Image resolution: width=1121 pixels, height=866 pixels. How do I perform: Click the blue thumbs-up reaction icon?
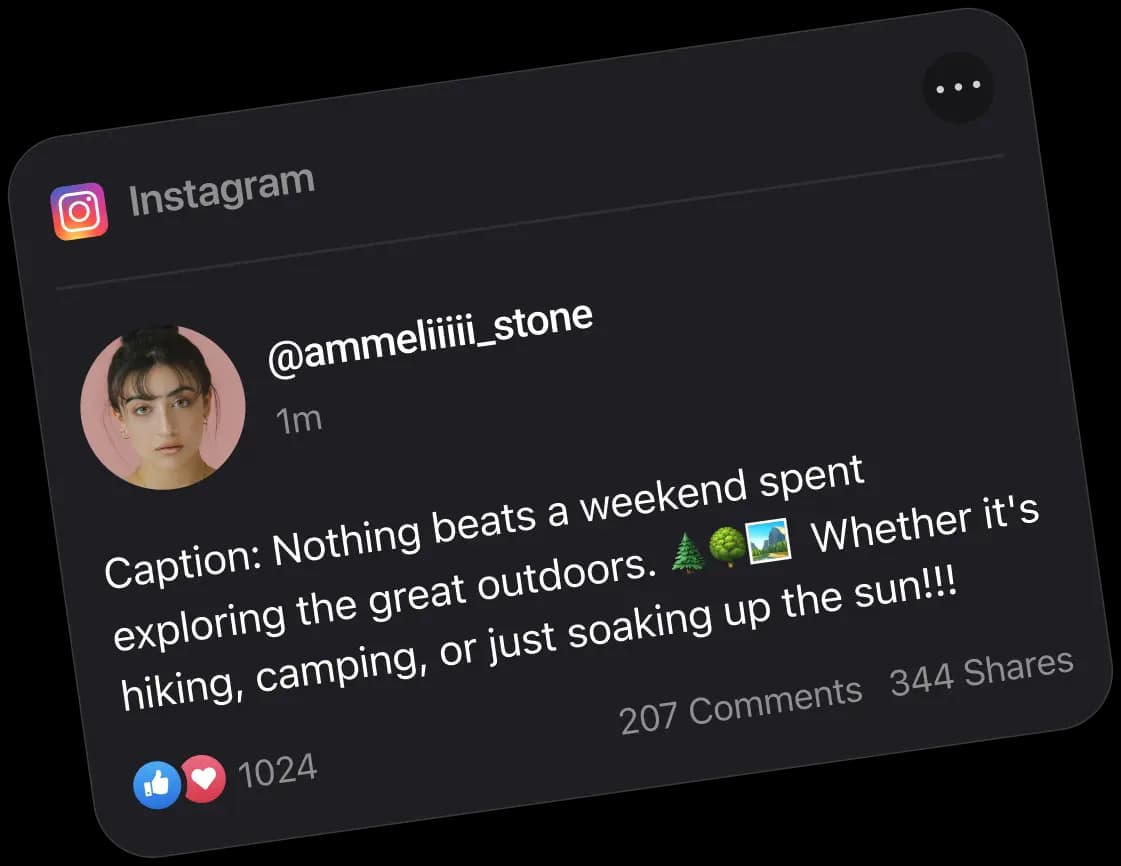(x=157, y=785)
